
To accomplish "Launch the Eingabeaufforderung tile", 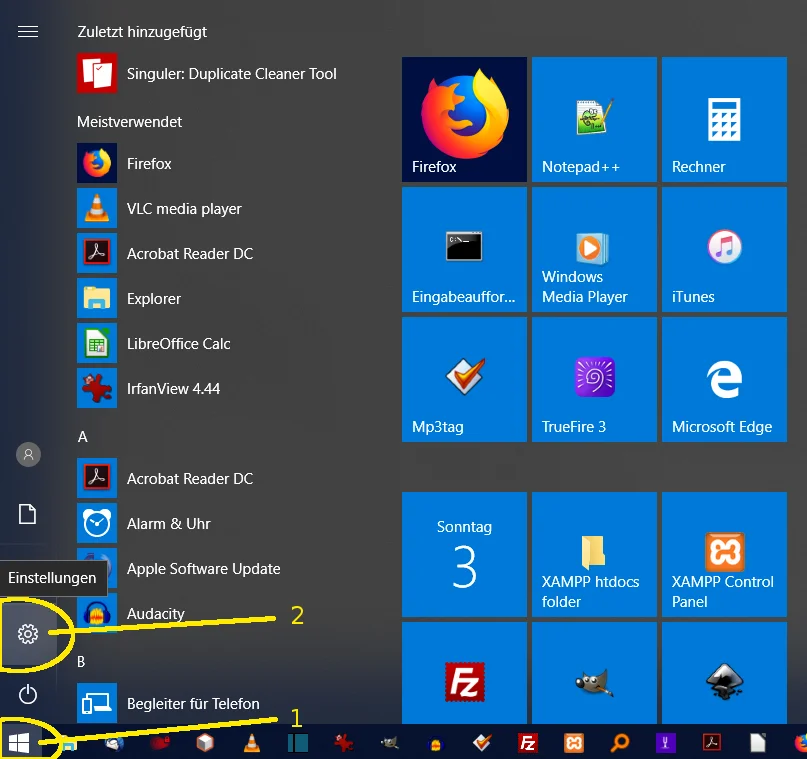I will [x=464, y=250].
